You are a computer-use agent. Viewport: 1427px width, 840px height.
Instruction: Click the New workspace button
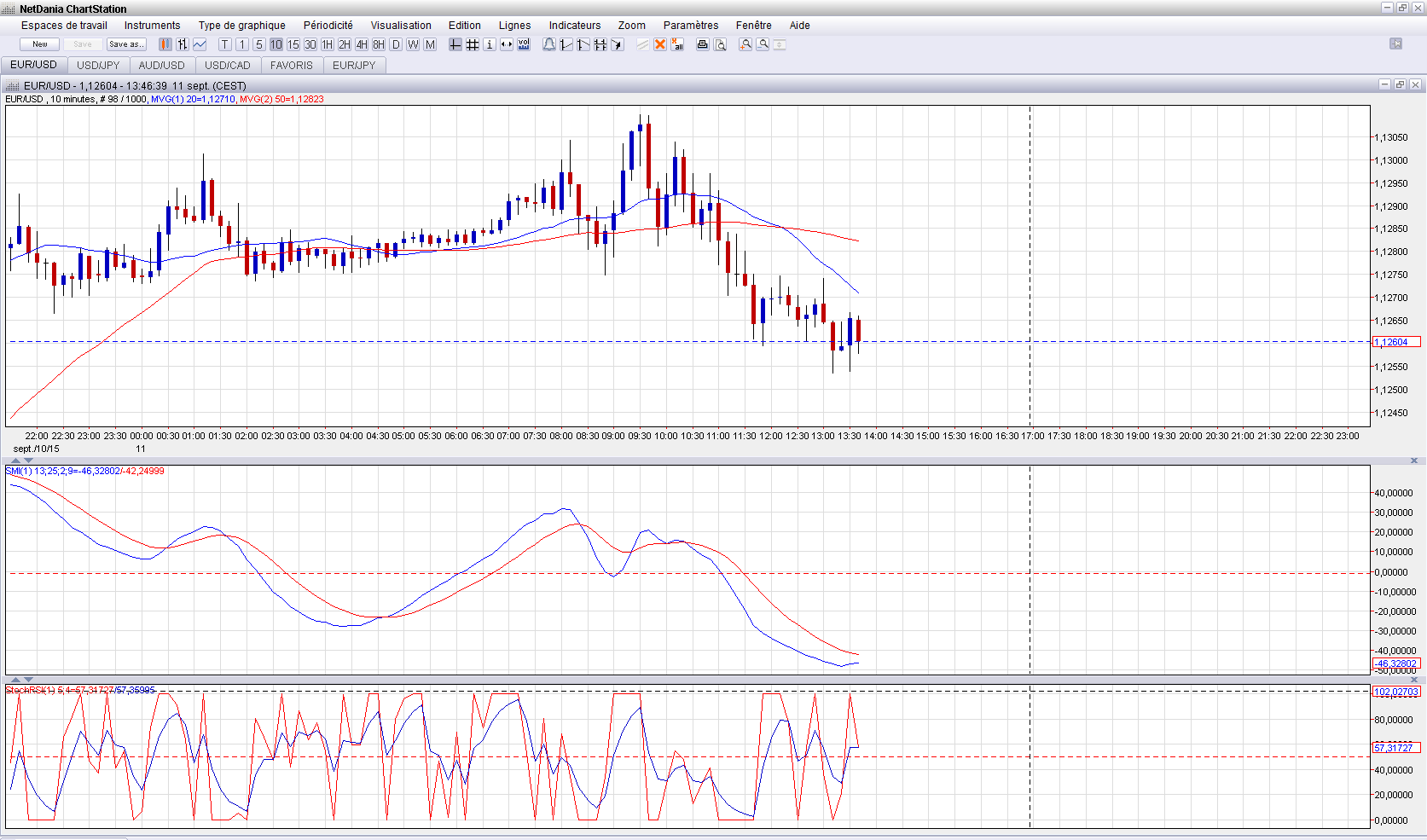pos(40,44)
